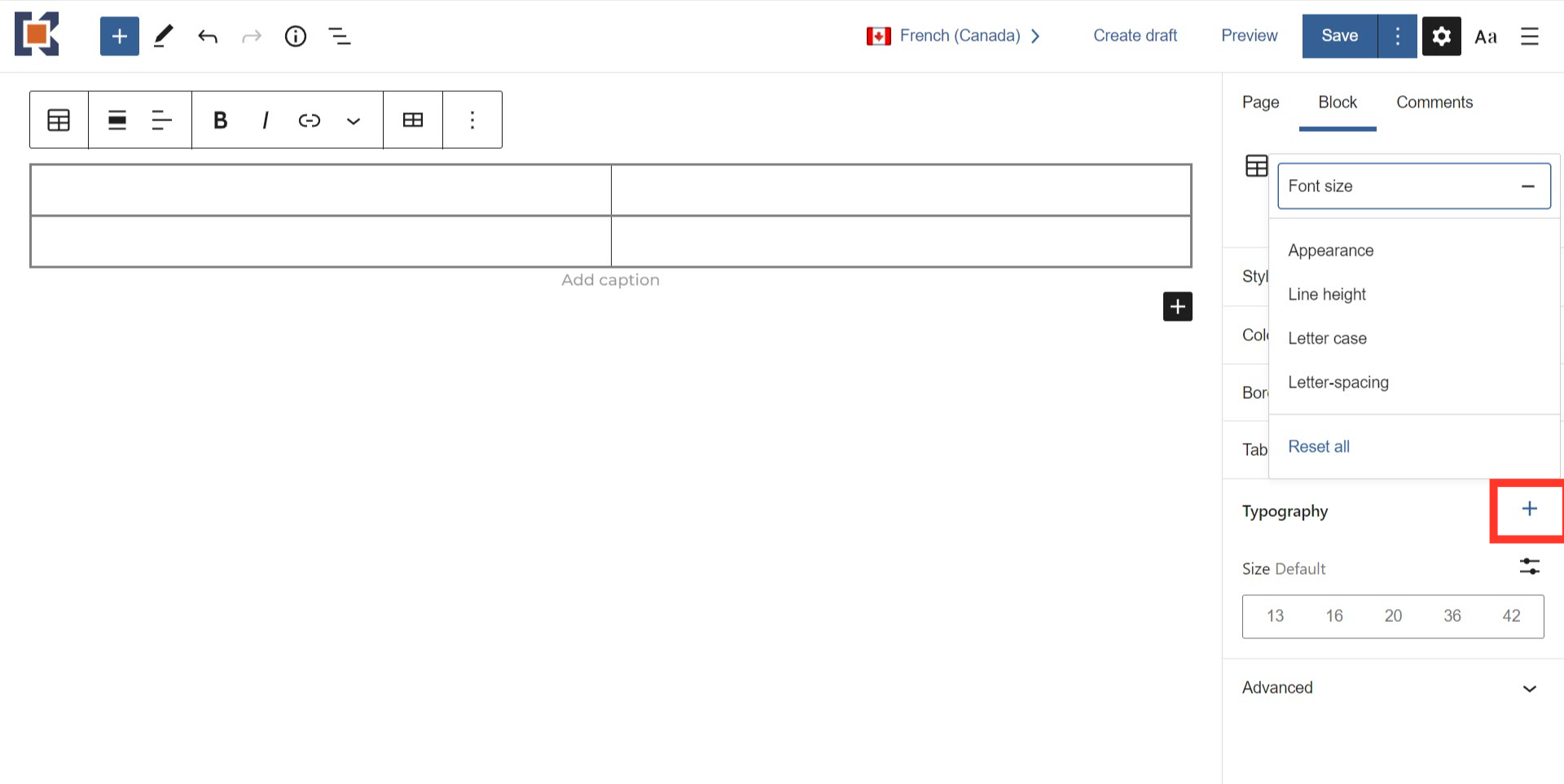The height and width of the screenshot is (784, 1564).
Task: Select font size 13
Action: point(1275,616)
